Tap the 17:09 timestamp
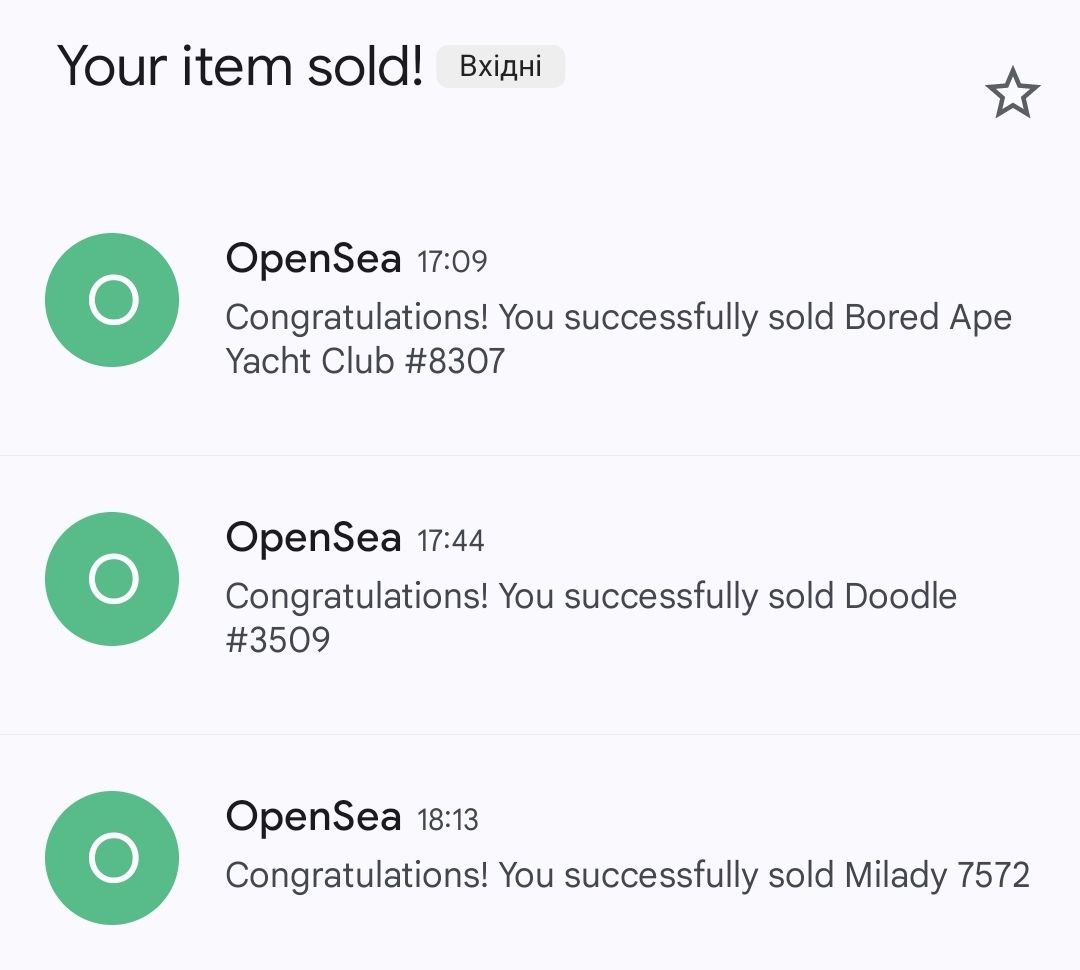This screenshot has height=970, width=1080. (x=452, y=262)
